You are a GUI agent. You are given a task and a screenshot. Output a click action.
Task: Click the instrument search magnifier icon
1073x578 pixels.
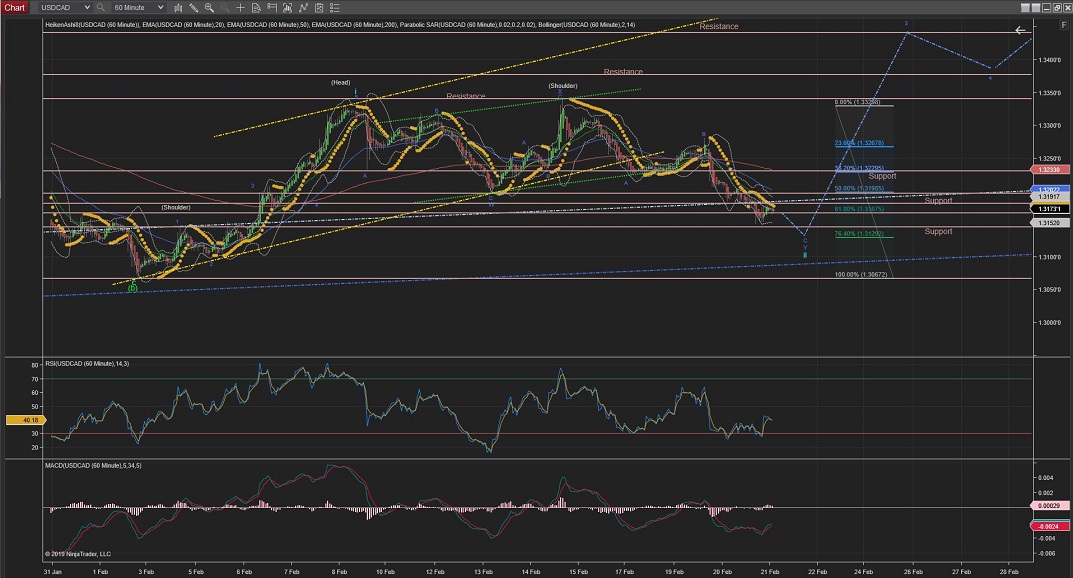(101, 7)
